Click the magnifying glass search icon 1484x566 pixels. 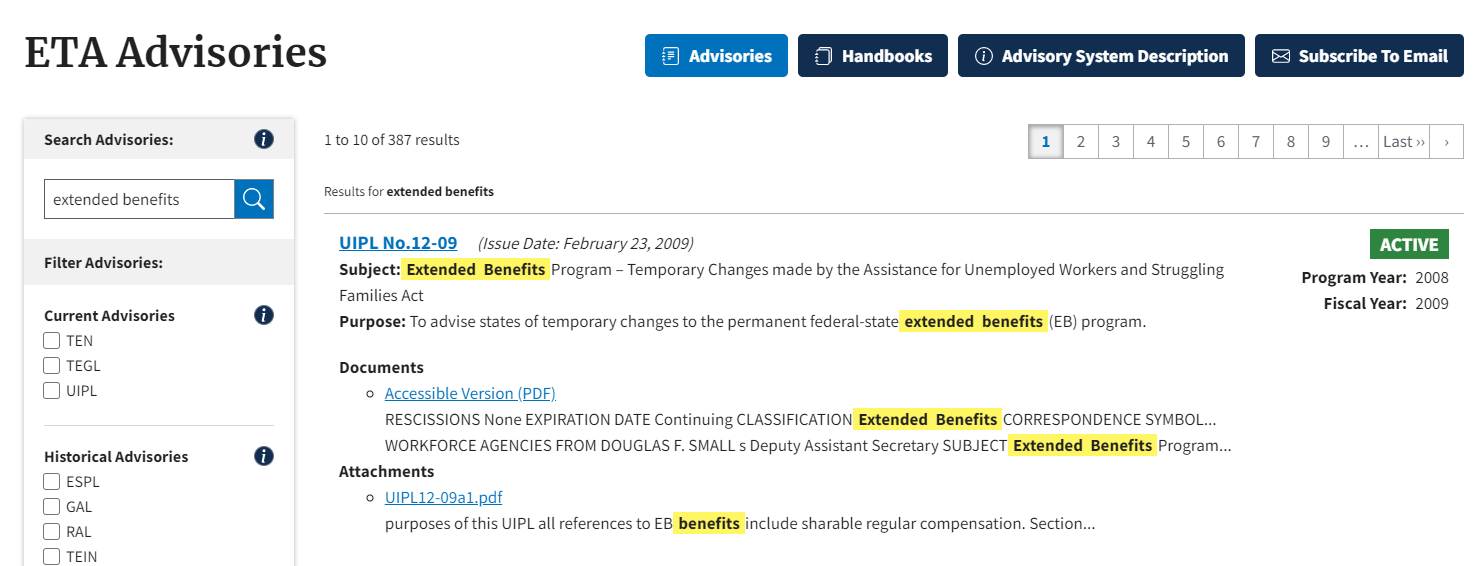coord(254,199)
